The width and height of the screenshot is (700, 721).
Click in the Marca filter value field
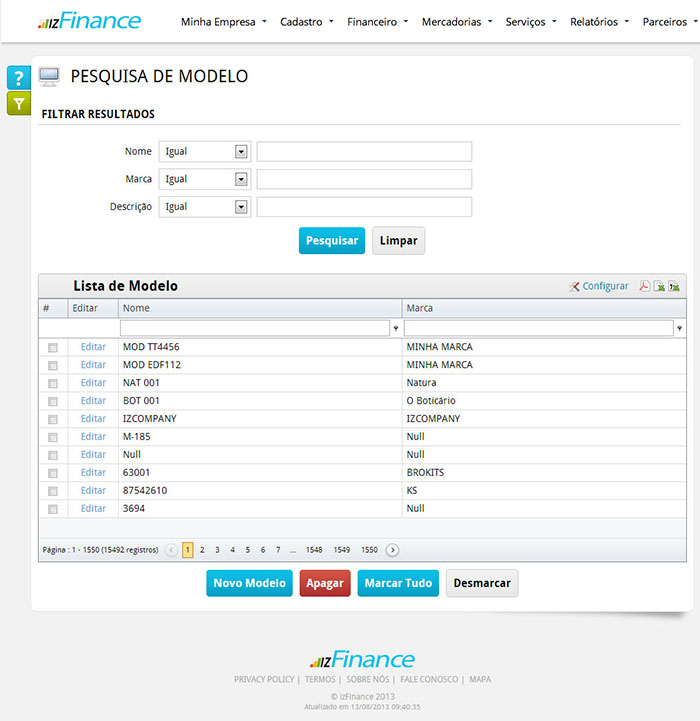click(x=364, y=179)
